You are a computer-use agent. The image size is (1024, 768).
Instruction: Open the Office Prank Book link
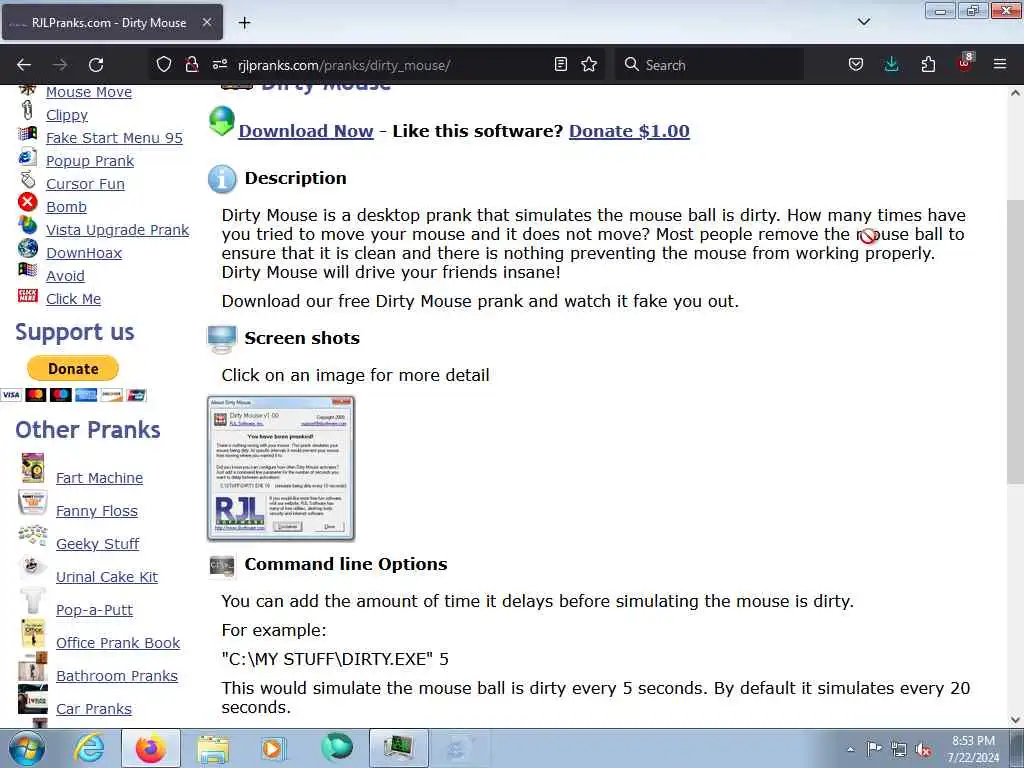[x=118, y=643]
